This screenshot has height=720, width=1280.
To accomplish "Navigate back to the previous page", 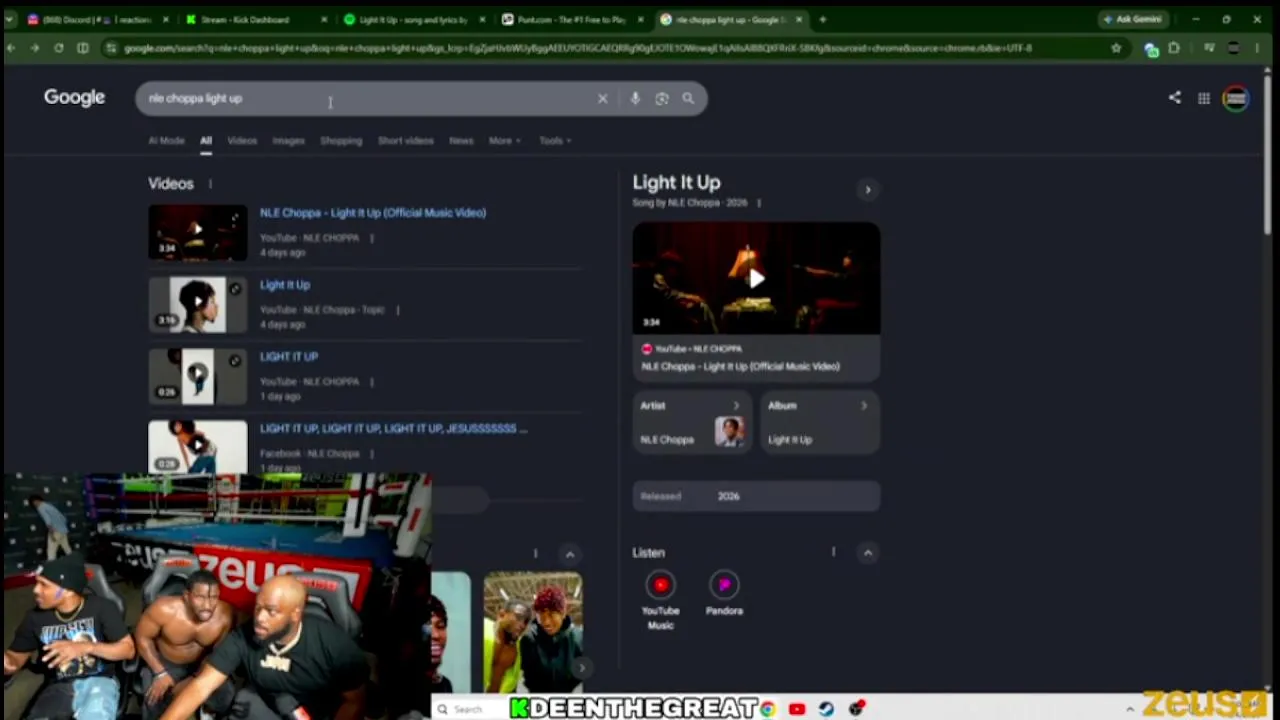I will tap(10, 48).
